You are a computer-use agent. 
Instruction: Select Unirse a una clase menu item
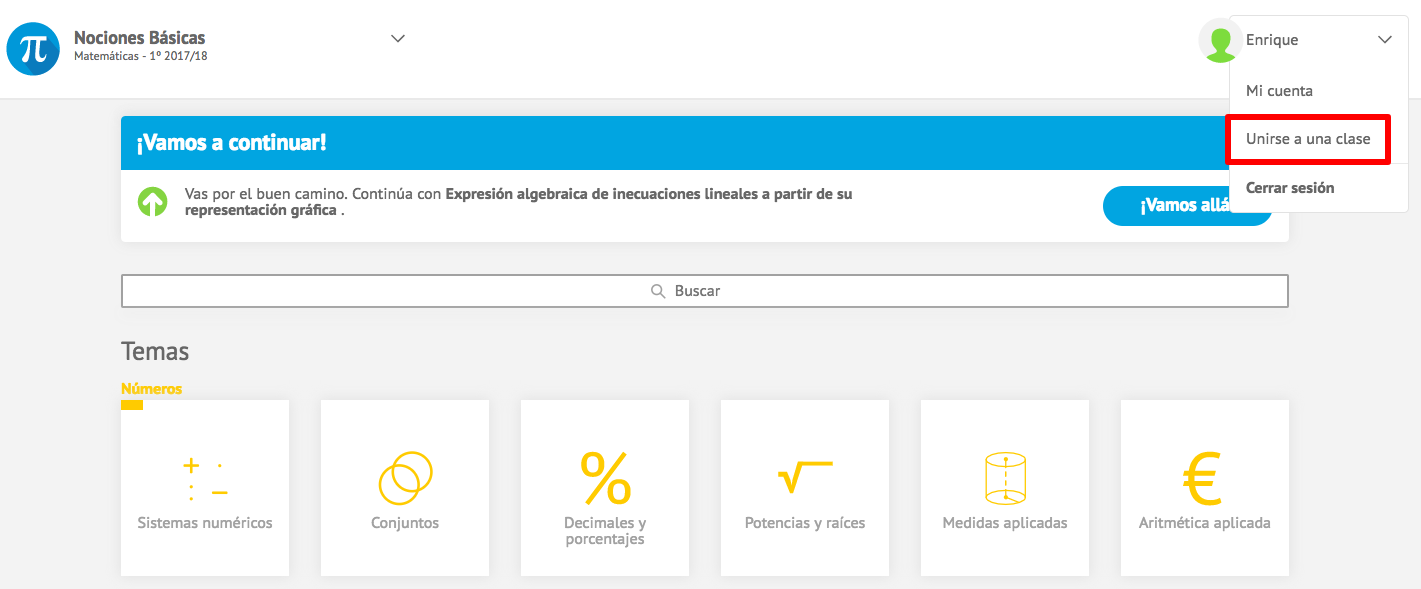coord(1307,139)
